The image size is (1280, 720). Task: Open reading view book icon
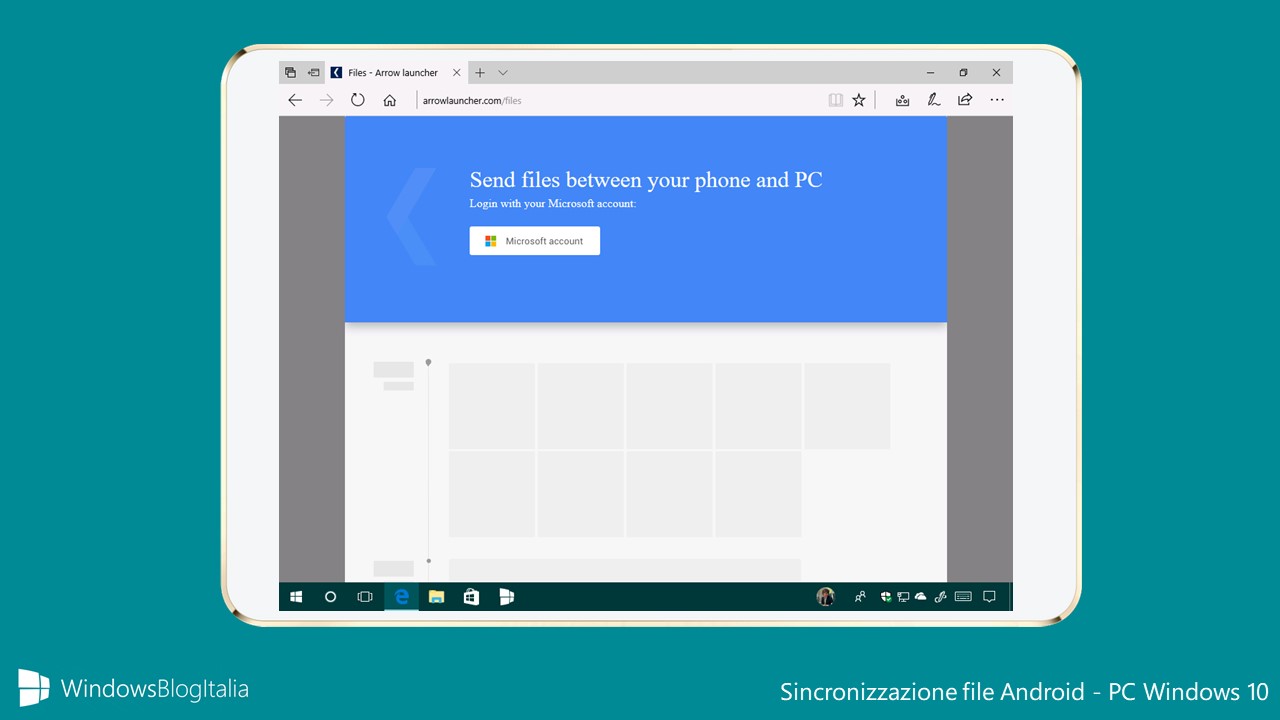pos(836,100)
